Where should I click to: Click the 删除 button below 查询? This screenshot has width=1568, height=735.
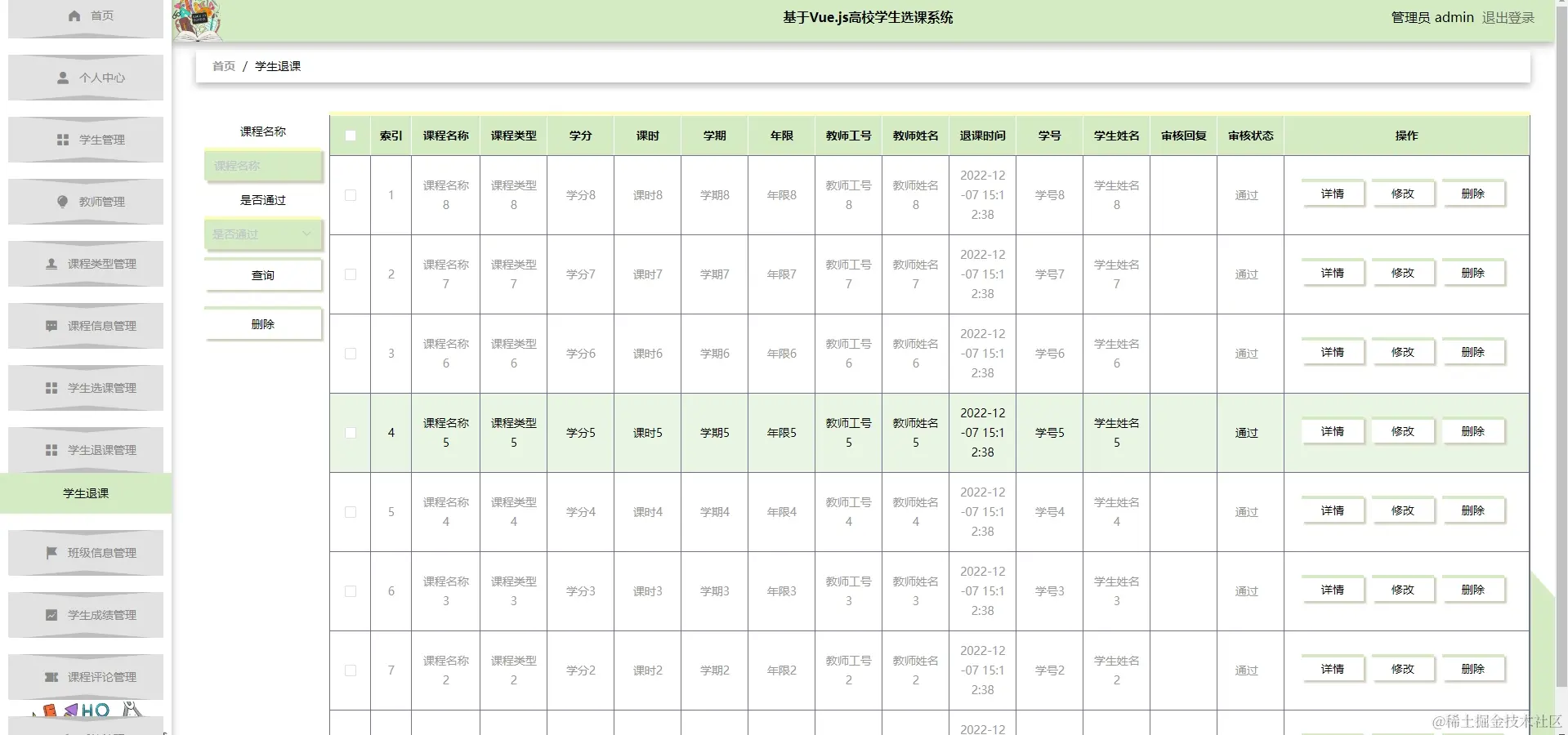tap(263, 324)
